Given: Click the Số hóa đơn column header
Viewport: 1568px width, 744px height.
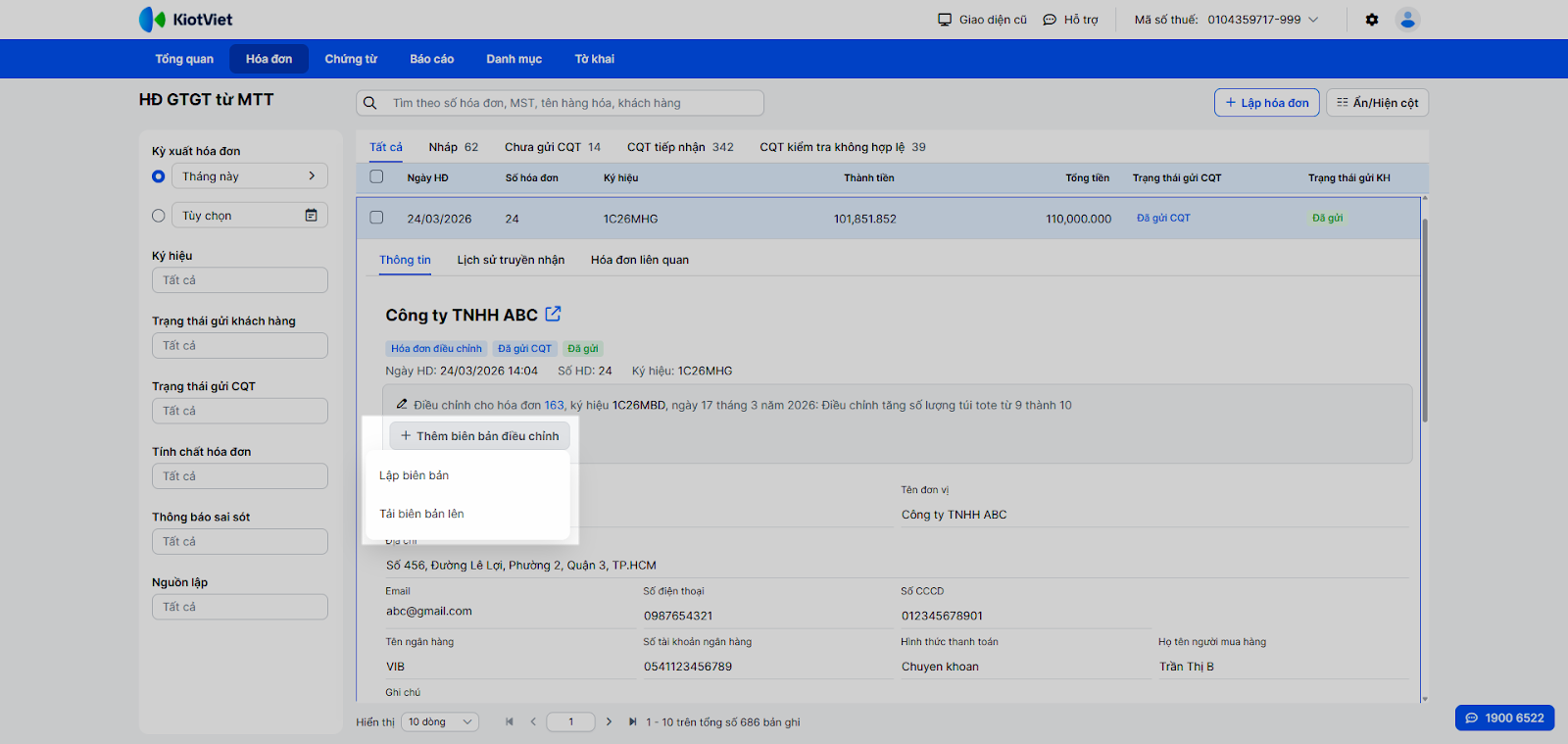Looking at the screenshot, I should point(532,178).
